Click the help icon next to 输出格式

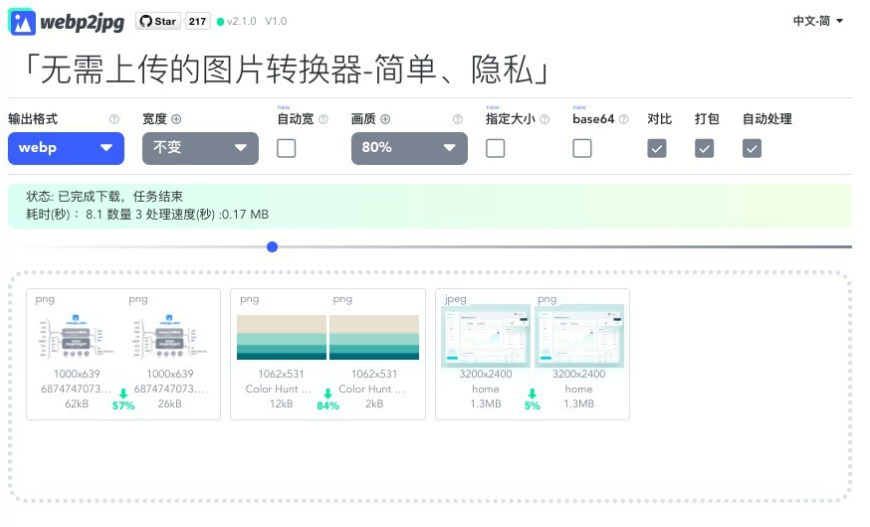click(114, 119)
